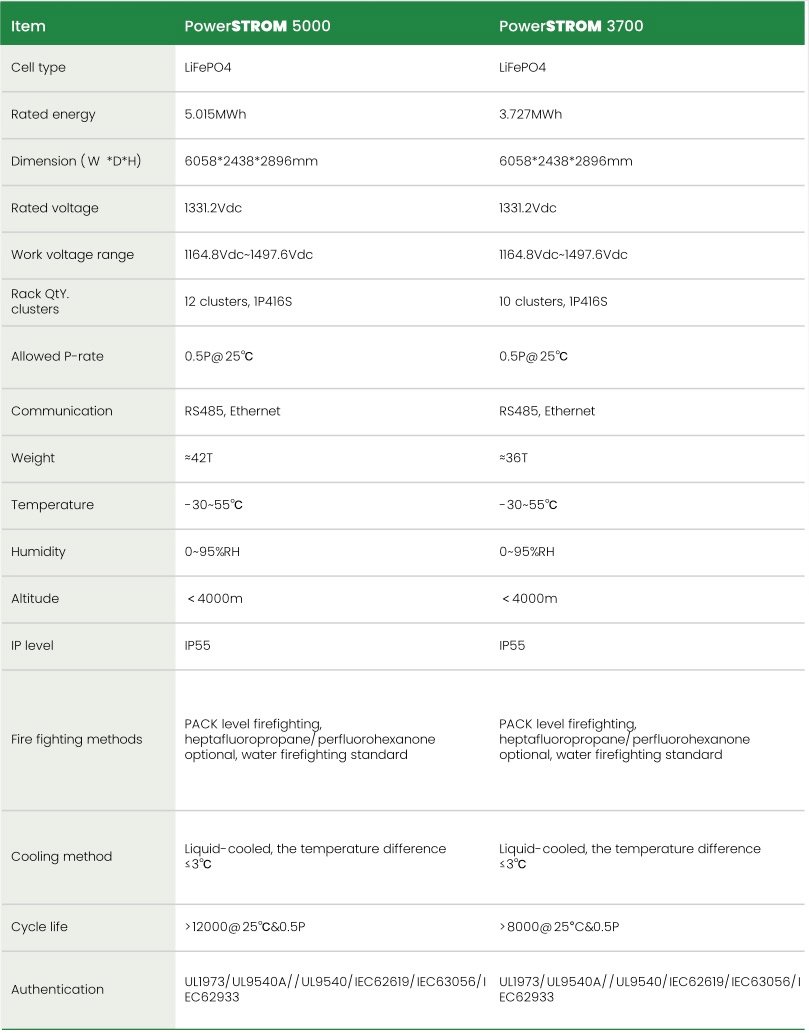Select the Fire fighting methods row label
809x1033 pixels.
tap(76, 739)
